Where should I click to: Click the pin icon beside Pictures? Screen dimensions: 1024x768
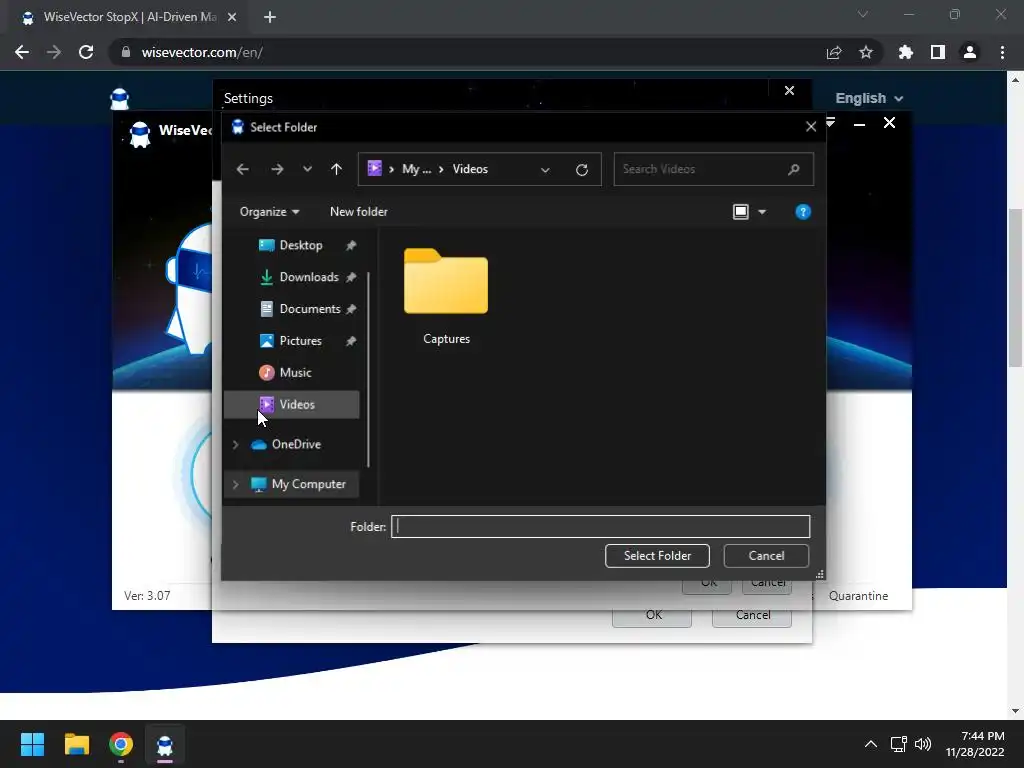point(351,341)
